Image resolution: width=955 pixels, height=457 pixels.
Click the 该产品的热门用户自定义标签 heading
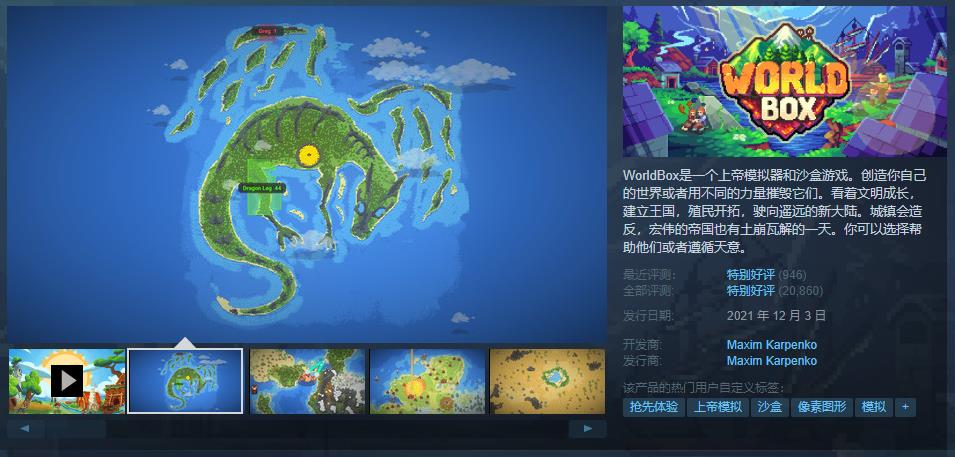pyautogui.click(x=704, y=388)
